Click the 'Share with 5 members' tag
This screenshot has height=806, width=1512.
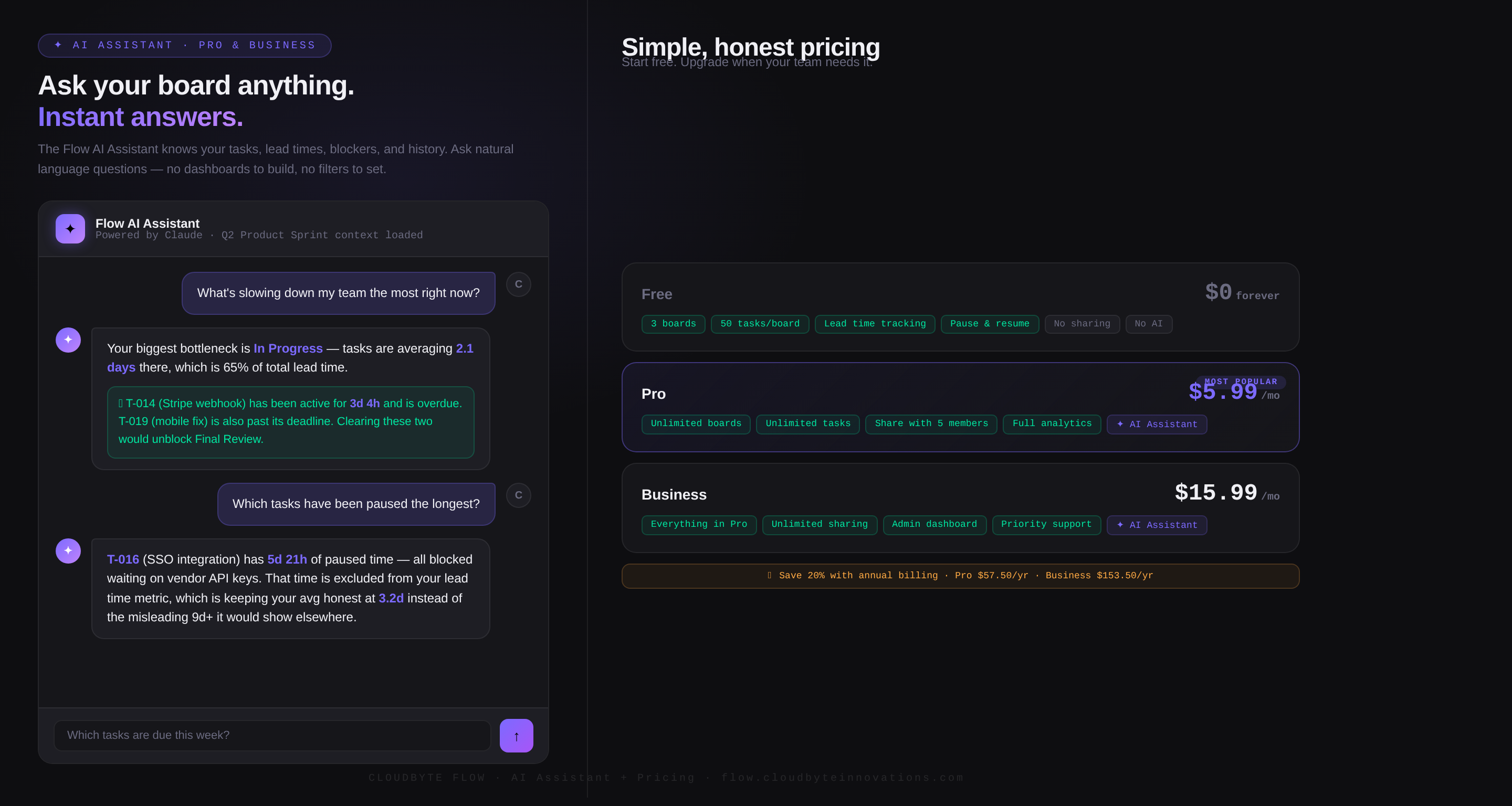931,423
